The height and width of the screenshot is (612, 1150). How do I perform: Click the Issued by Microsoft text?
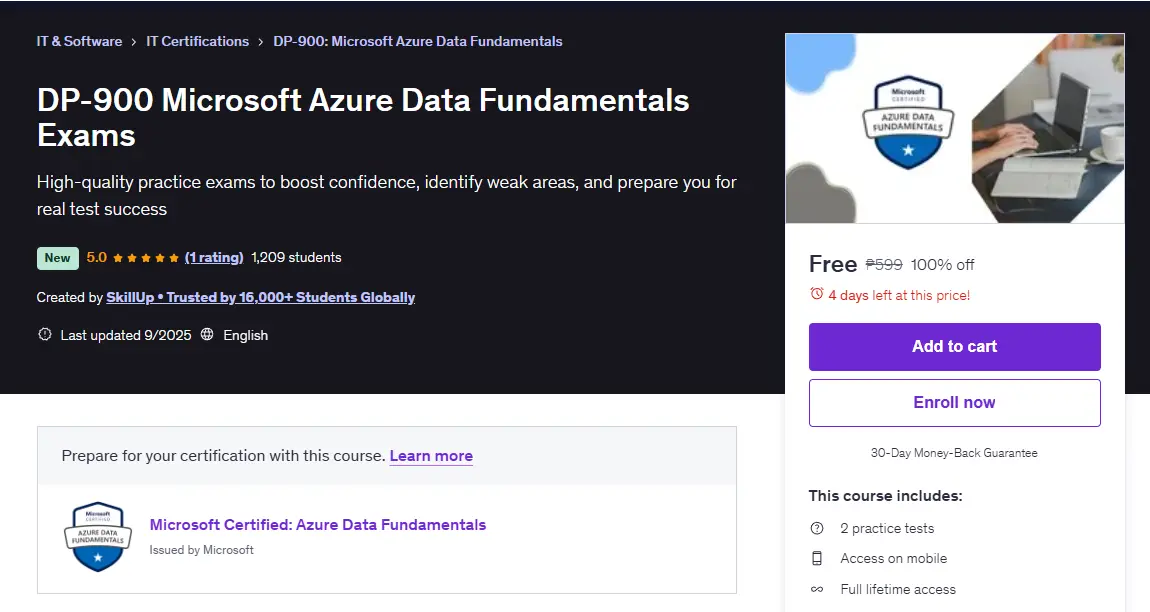point(201,550)
